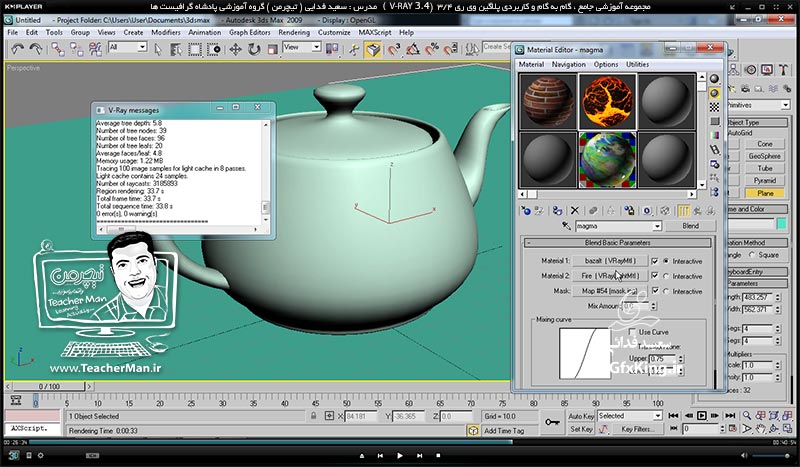
Task: Toggle the highlighted Keyboard Shortcut Override icon
Action: (373, 49)
